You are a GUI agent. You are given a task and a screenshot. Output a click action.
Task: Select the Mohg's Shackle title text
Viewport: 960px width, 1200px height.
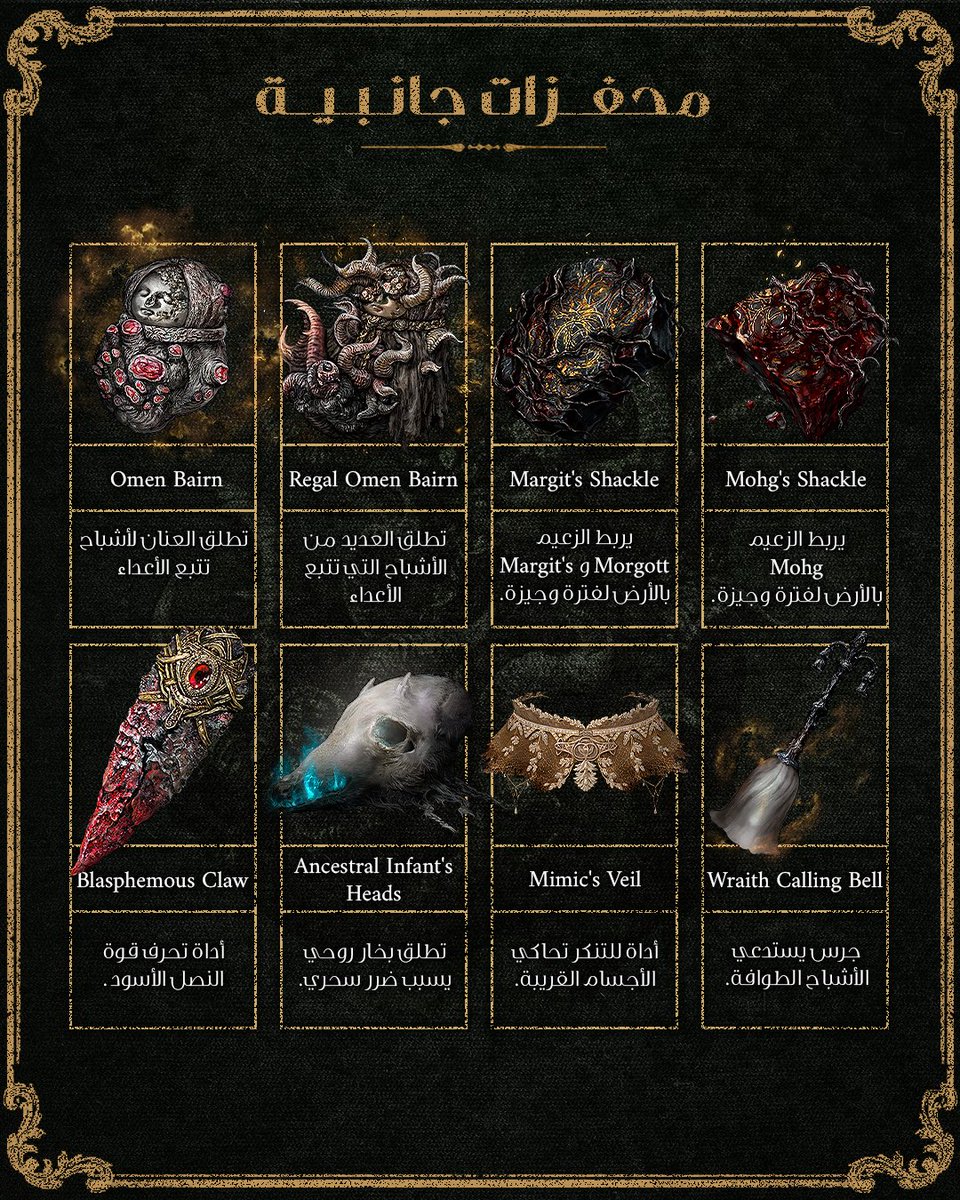point(796,479)
